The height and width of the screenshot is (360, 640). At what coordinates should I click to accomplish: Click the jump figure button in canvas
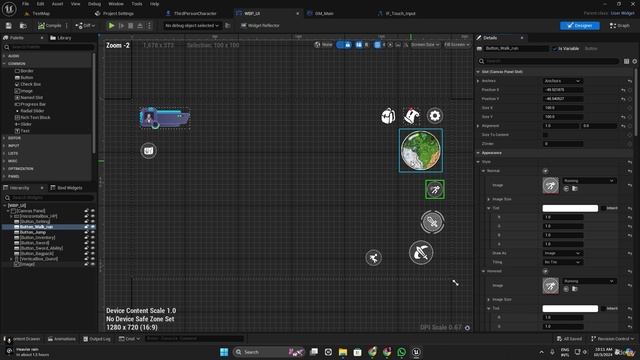click(373, 258)
